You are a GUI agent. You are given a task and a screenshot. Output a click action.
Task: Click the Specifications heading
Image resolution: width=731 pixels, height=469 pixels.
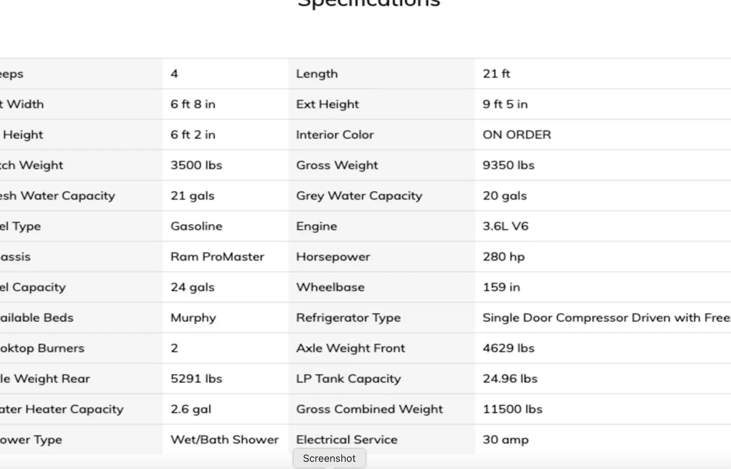pyautogui.click(x=369, y=4)
